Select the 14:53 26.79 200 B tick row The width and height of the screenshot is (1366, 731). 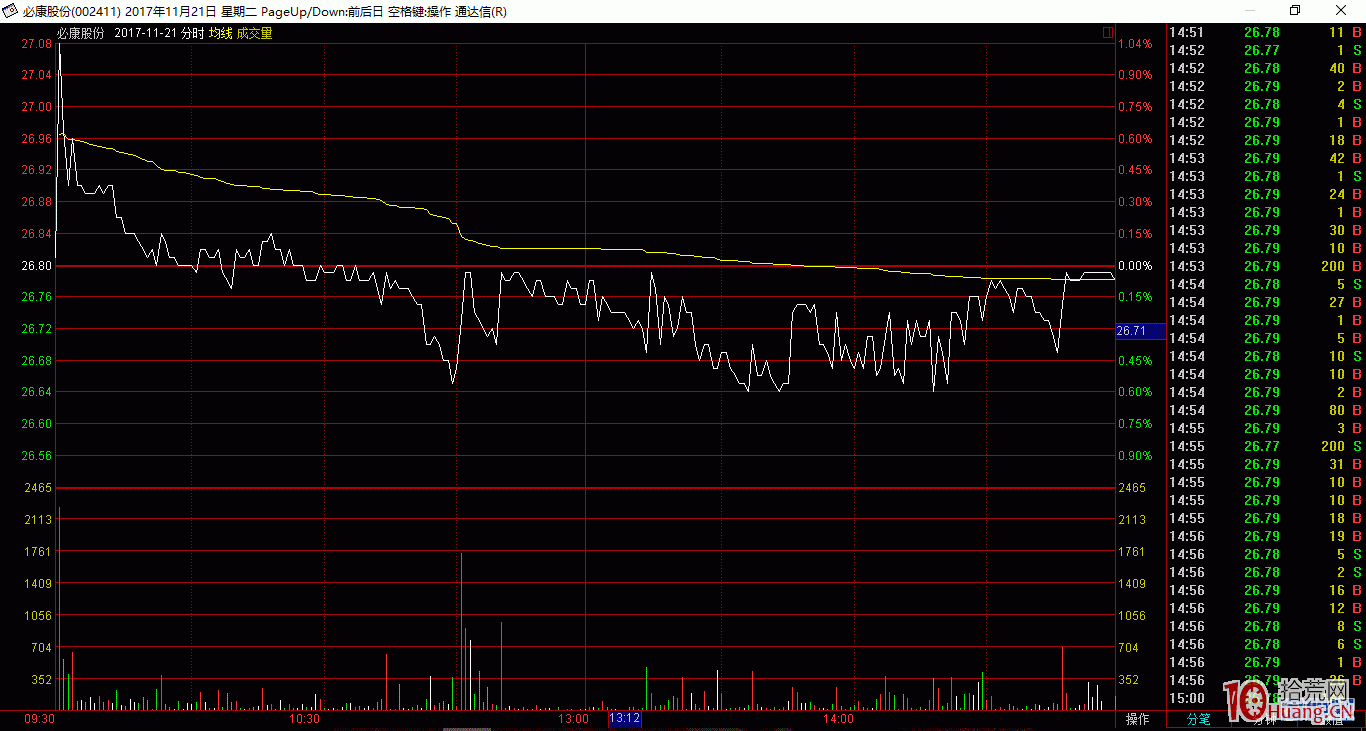[1266, 266]
